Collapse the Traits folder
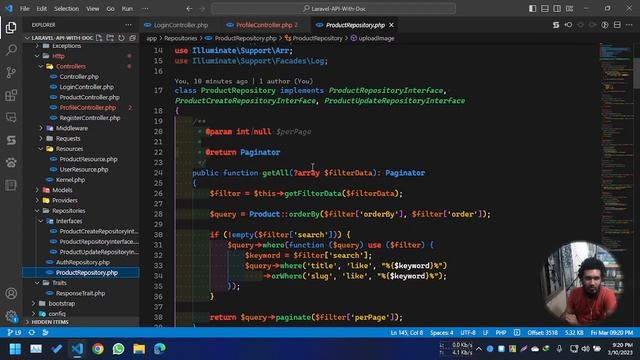 pyautogui.click(x=59, y=283)
